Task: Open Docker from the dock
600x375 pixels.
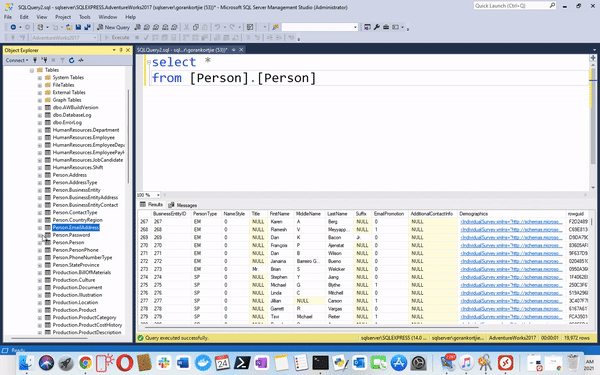Action: tap(203, 362)
